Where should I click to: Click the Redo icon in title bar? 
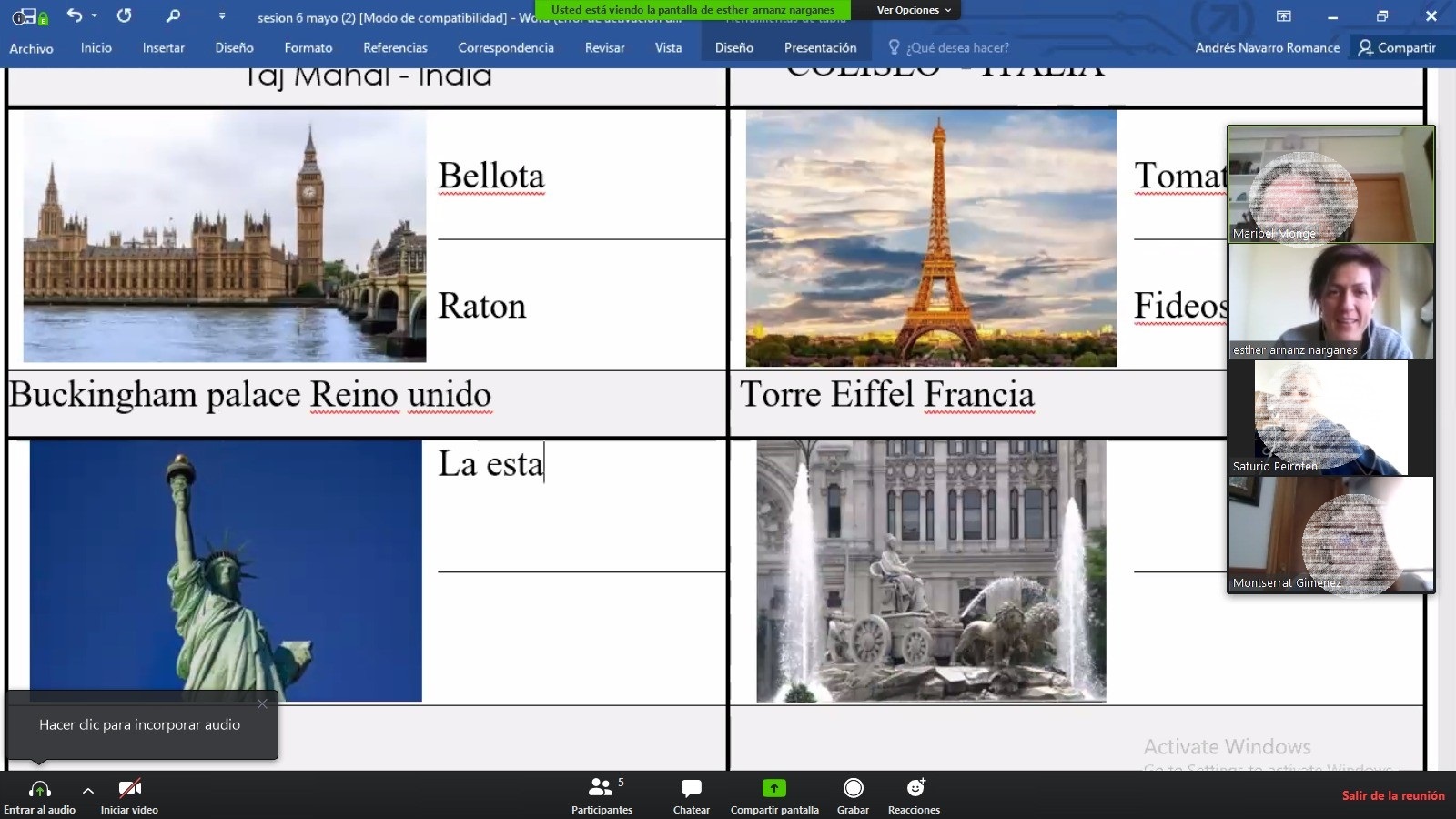[x=125, y=15]
